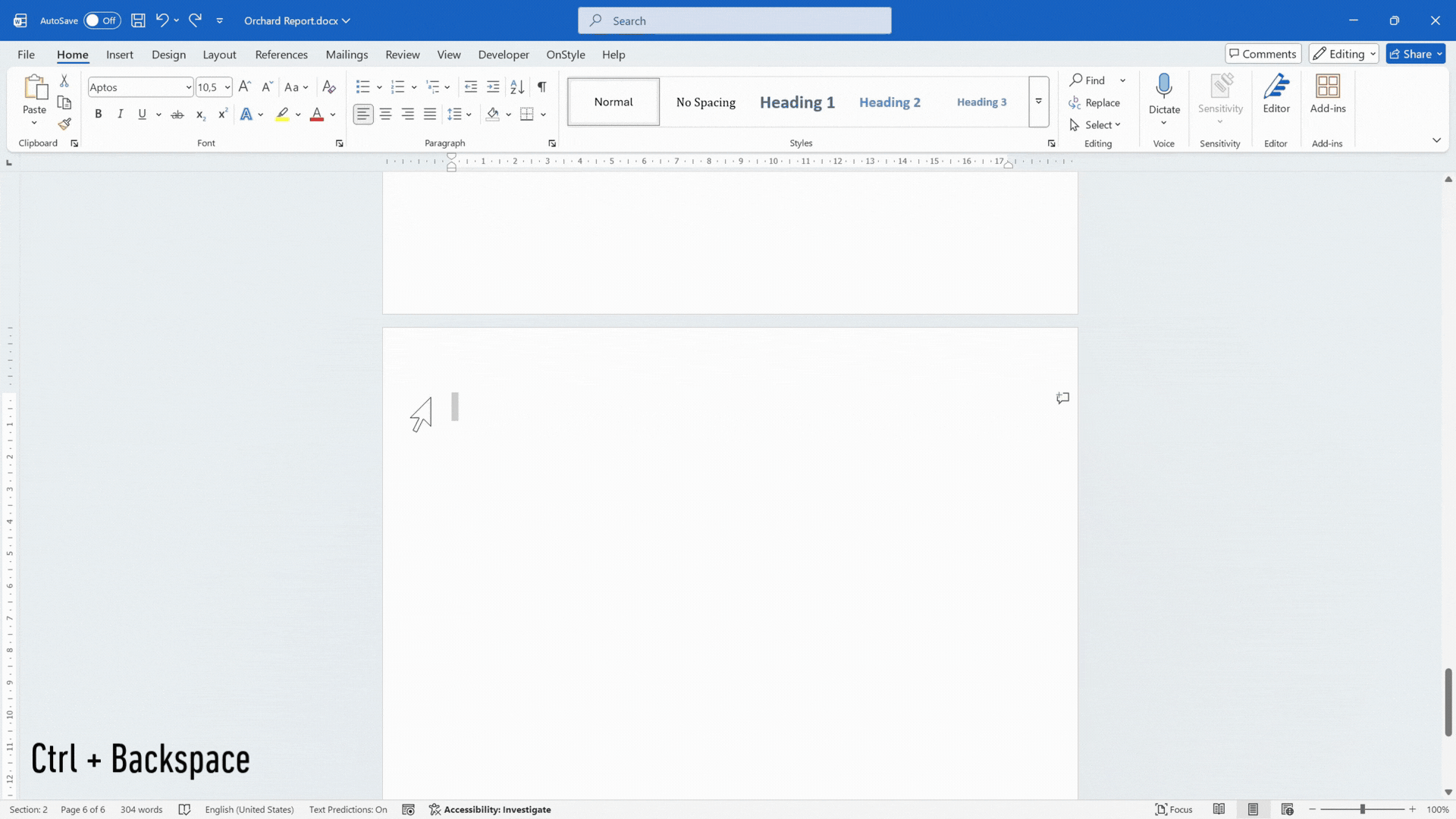Click the Comments button

[x=1263, y=54]
